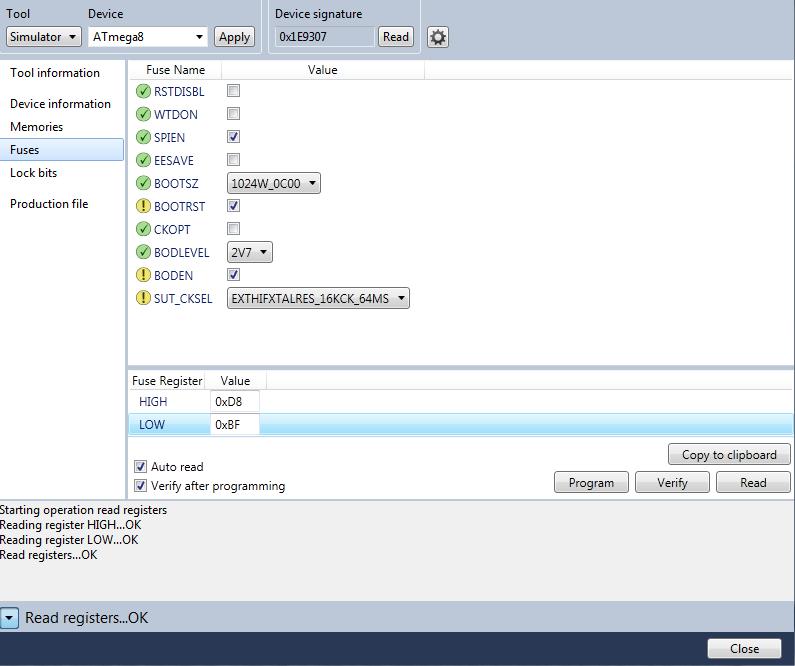795x666 pixels.
Task: Open the Tool Simulator dropdown
Action: [x=43, y=37]
